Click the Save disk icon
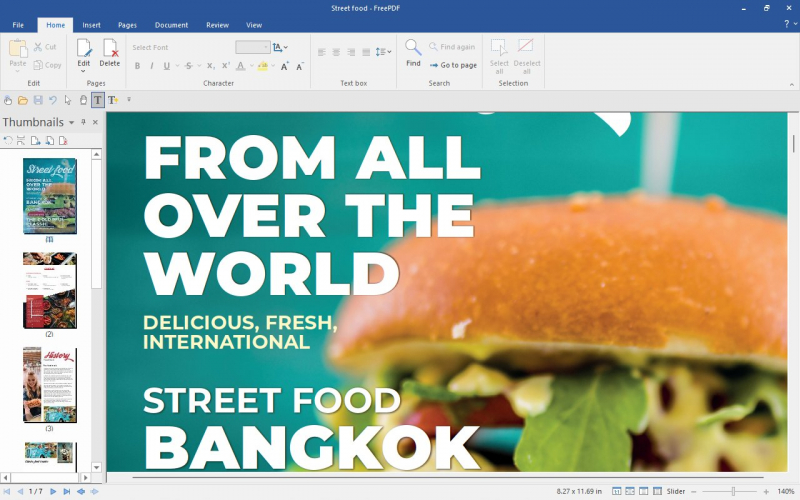Viewport: 800px width, 500px height. [38, 100]
